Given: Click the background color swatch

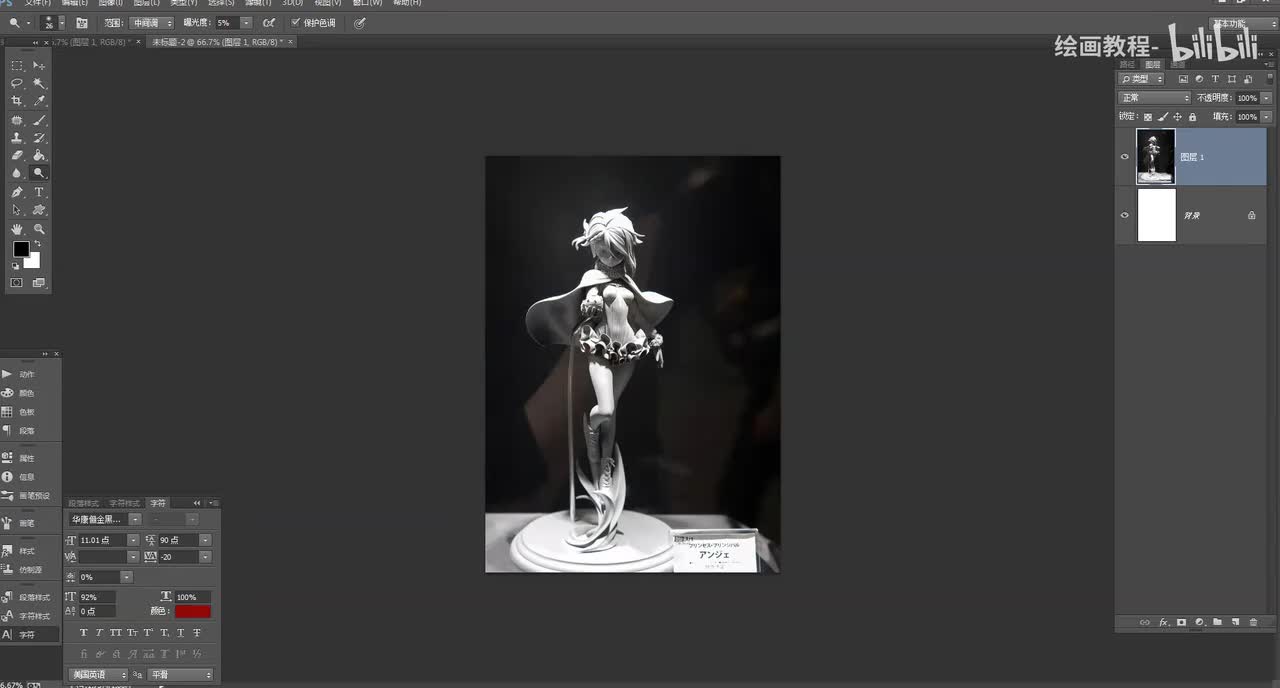Looking at the screenshot, I should pyautogui.click(x=35, y=262).
